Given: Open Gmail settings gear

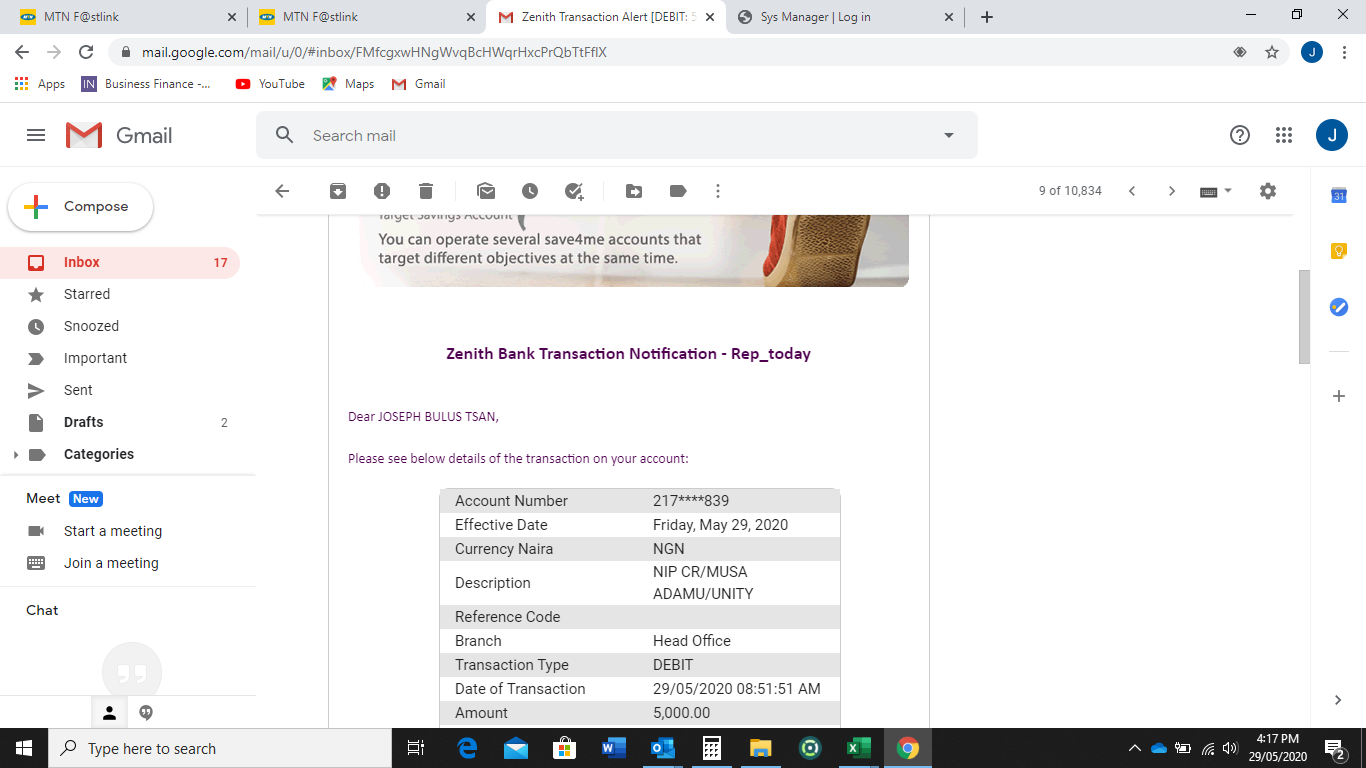Looking at the screenshot, I should coord(1268,191).
